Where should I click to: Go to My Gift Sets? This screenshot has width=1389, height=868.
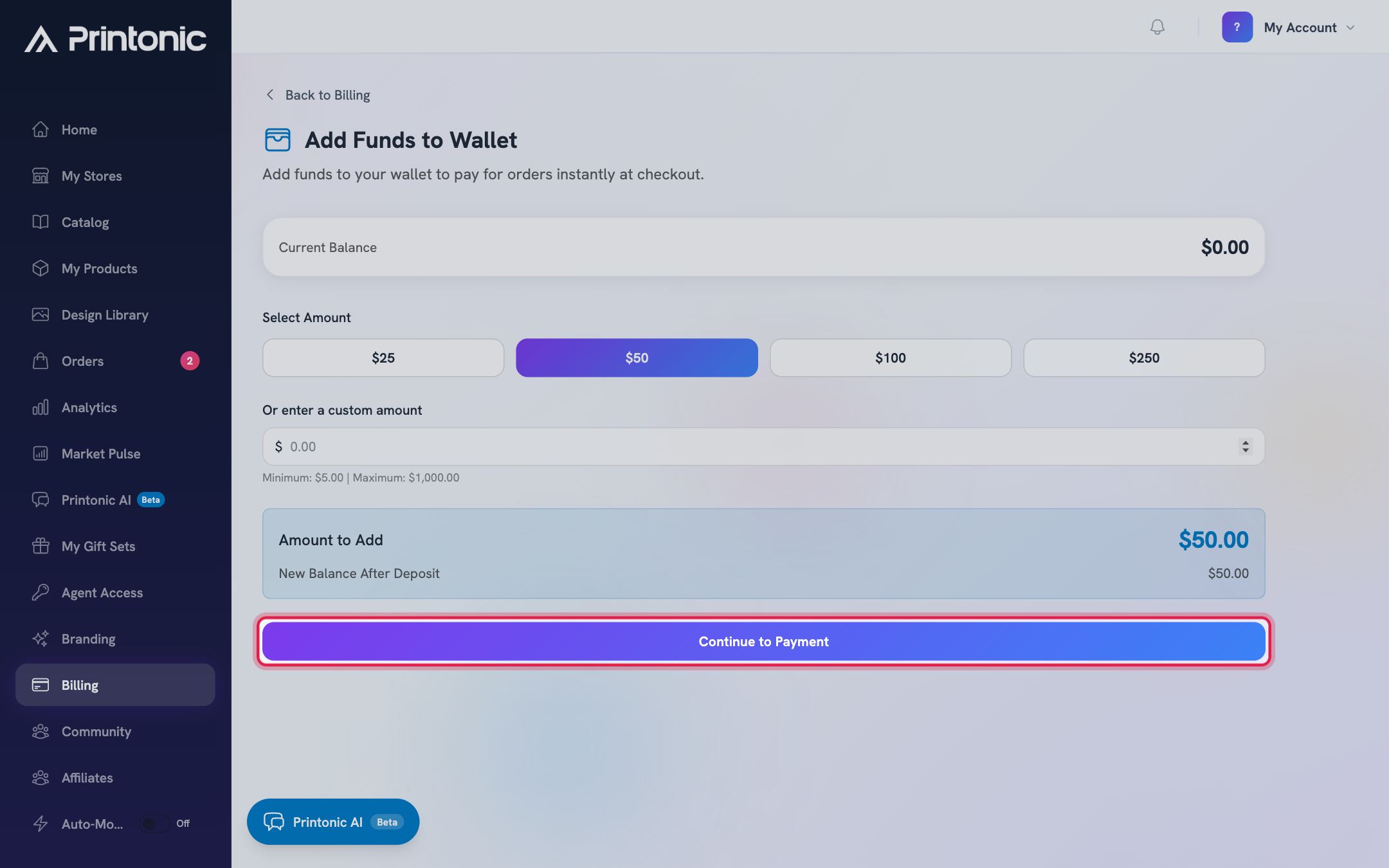click(x=115, y=546)
